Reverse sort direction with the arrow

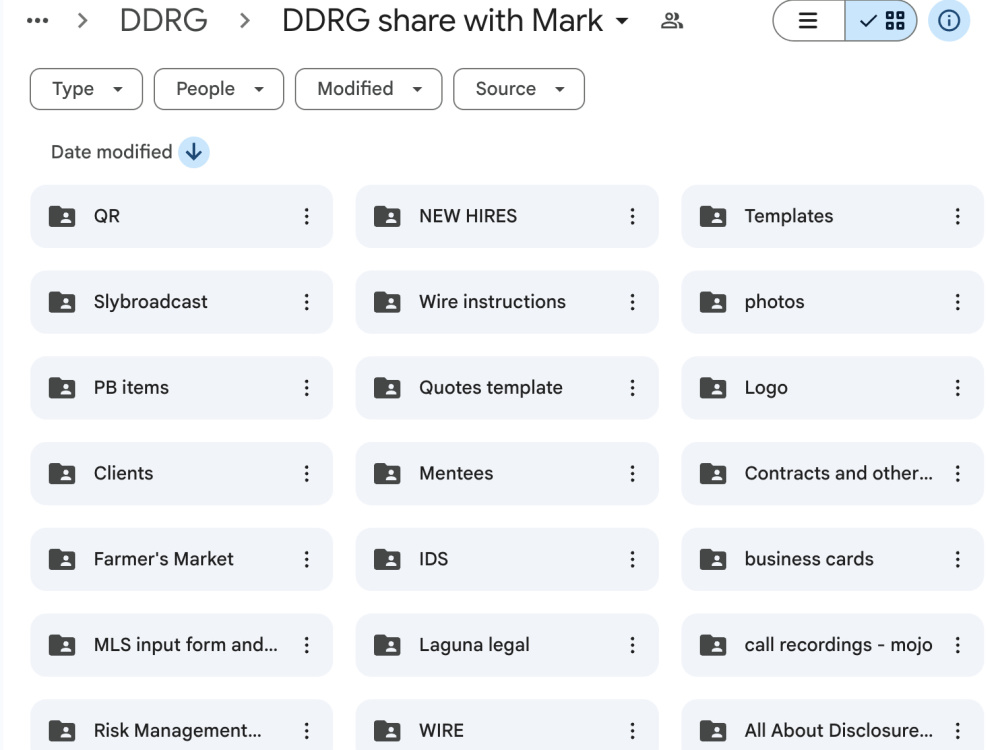[194, 152]
